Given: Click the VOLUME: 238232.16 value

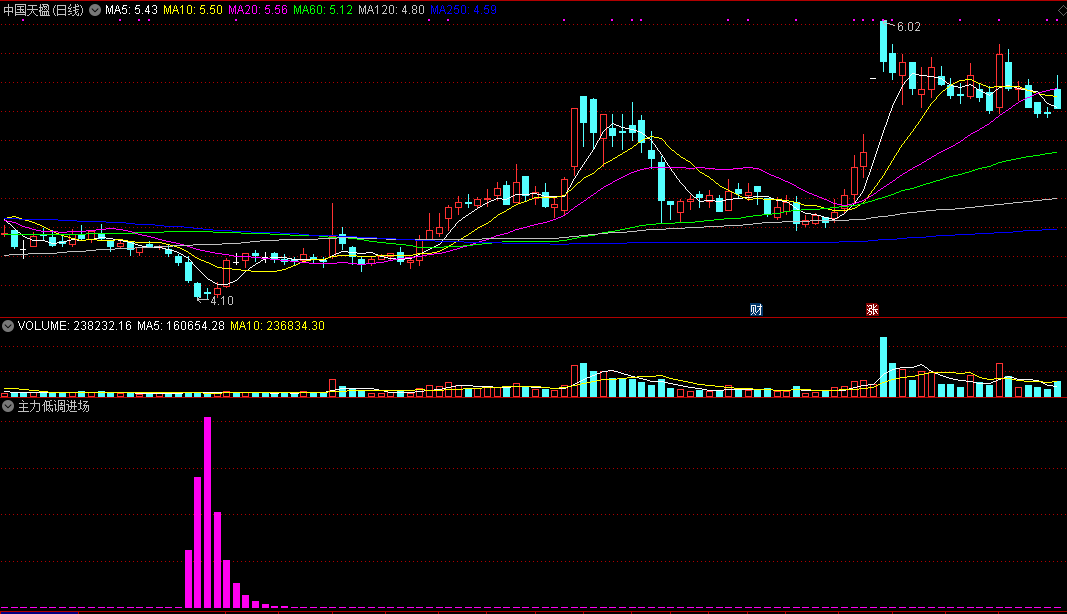Looking at the screenshot, I should (x=75, y=326).
